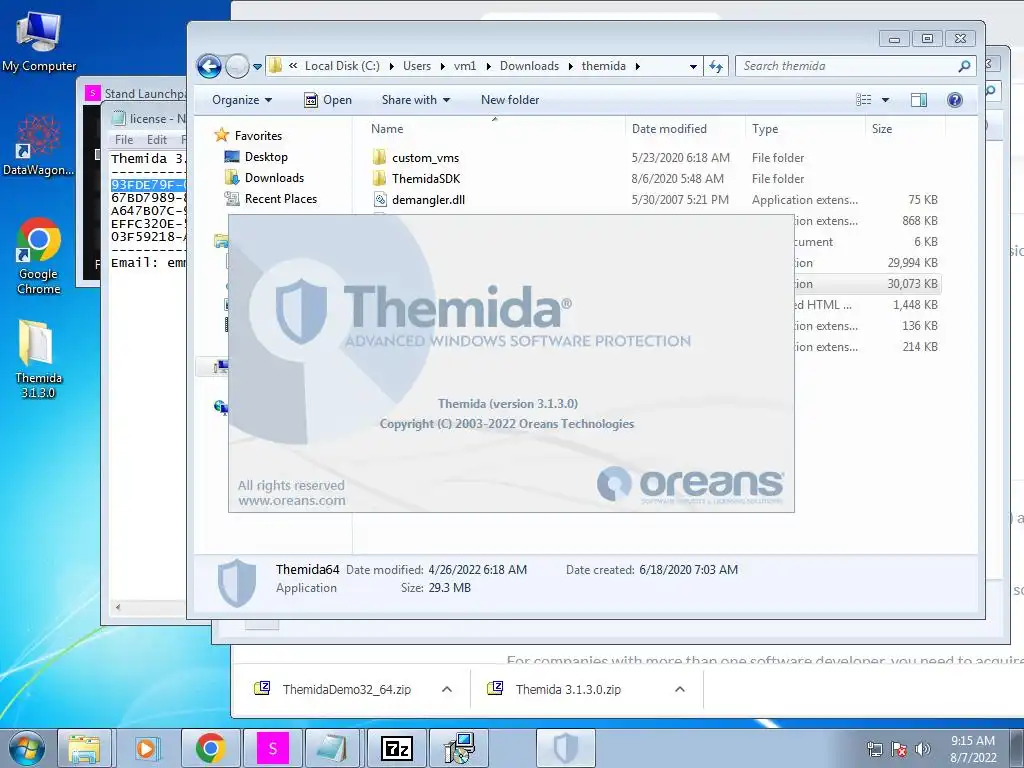Open Explorer Help question mark icon
Screen dimensions: 1024x768
[954, 100]
